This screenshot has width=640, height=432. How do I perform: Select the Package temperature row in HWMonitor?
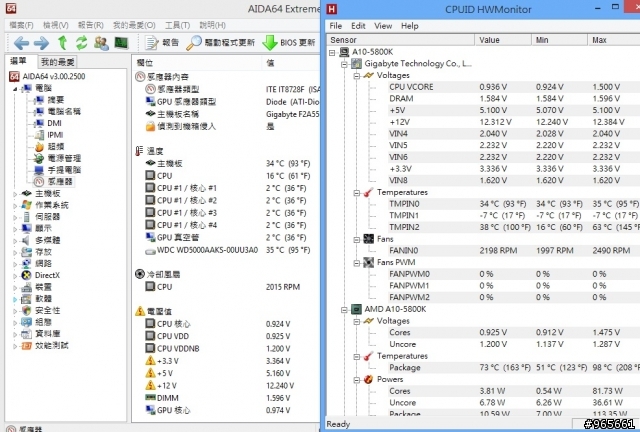[x=513, y=367]
